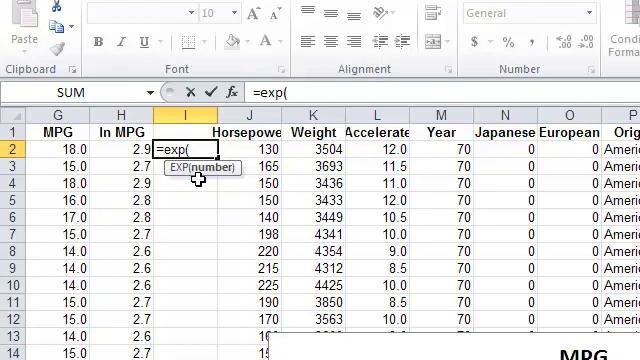640x360 pixels.
Task: Click the Weight header cell
Action: pyautogui.click(x=313, y=133)
